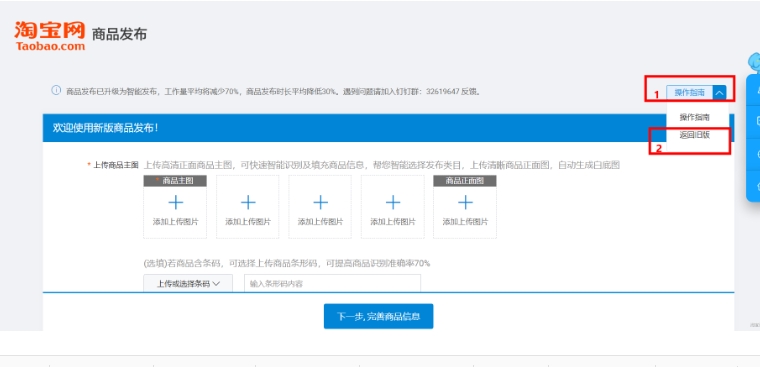Open the 上传或选择条码 dropdown

188,284
